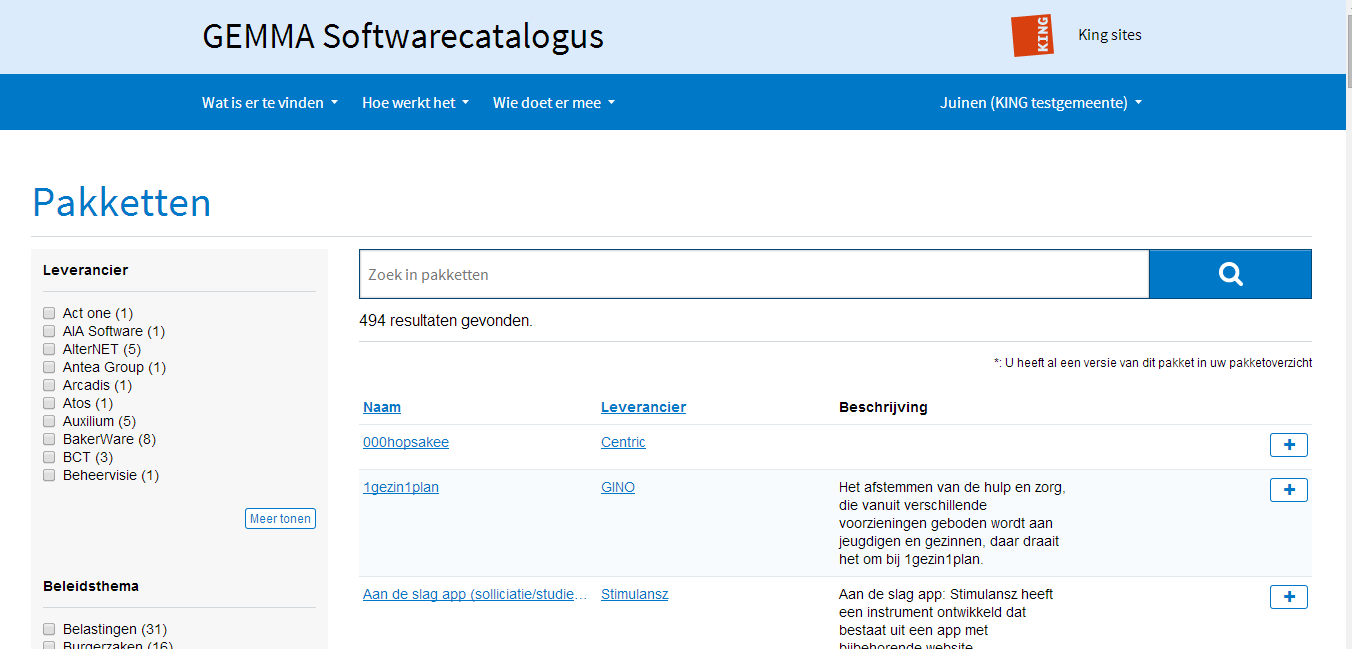Click the Leverancier filter section heading
Screen dimensions: 1352x649
click(85, 270)
